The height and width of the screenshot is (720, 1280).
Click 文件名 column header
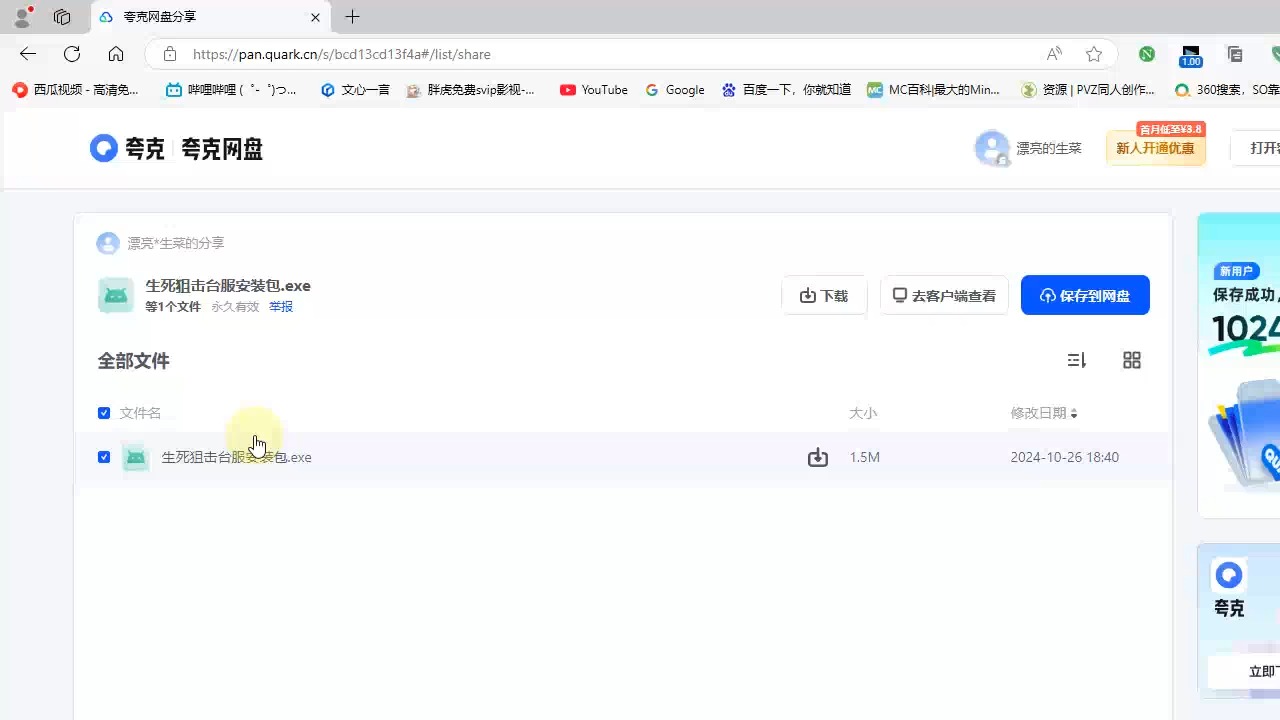(140, 413)
